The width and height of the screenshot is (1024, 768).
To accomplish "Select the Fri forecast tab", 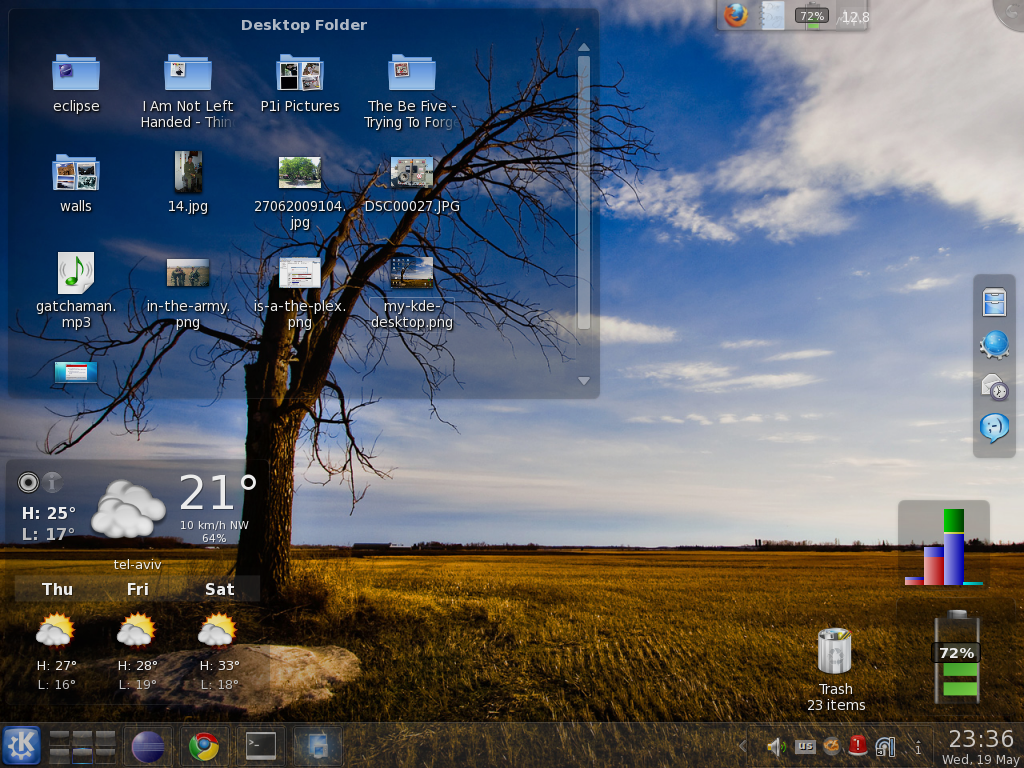I will (x=138, y=589).
